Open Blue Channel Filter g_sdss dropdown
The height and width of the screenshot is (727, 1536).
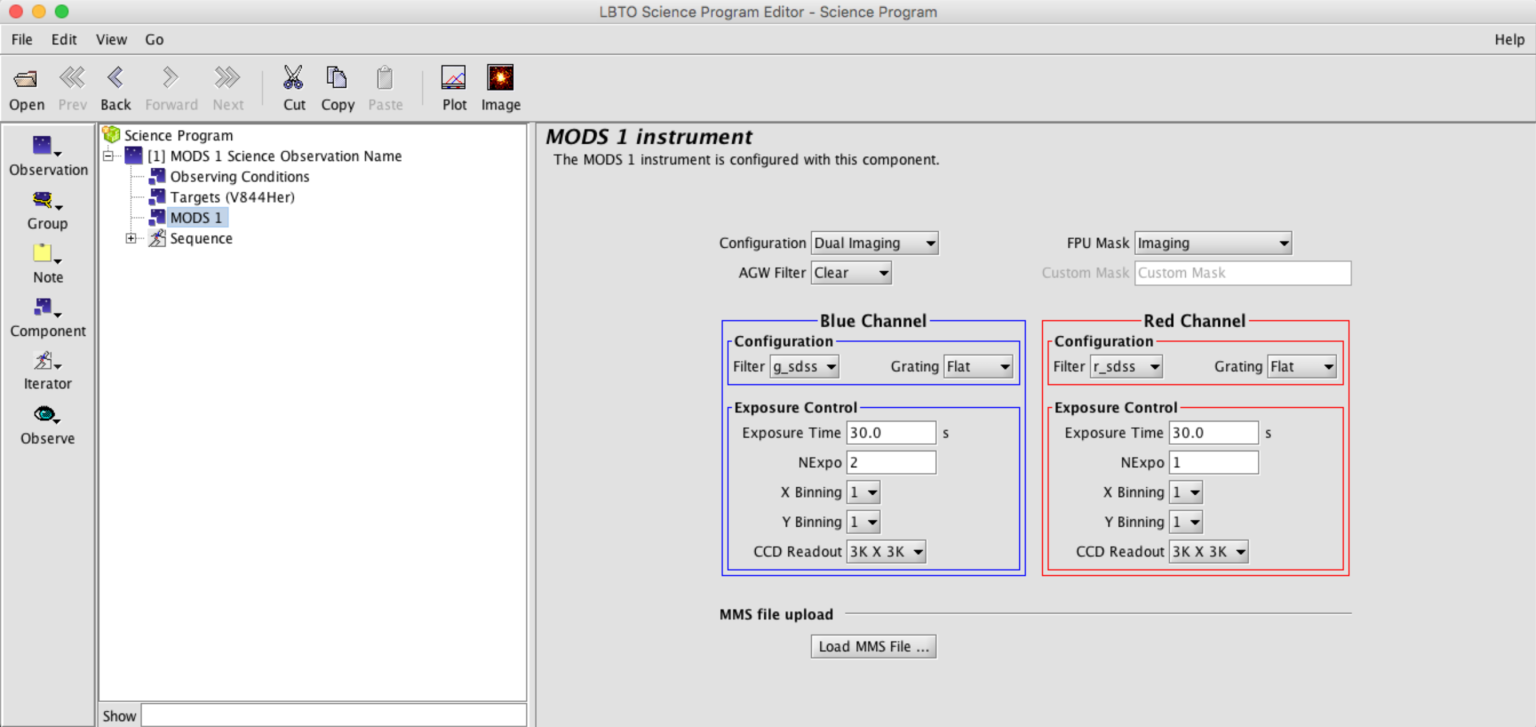pyautogui.click(x=803, y=367)
